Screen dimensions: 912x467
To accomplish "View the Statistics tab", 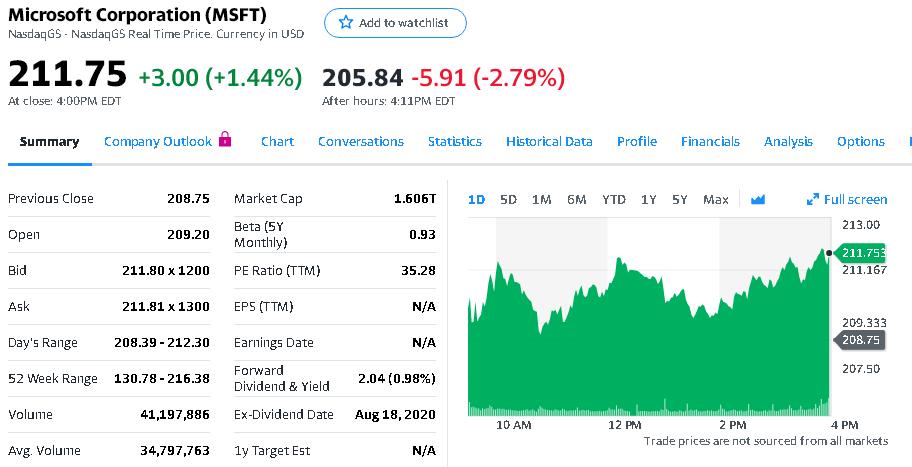I will click(x=455, y=141).
